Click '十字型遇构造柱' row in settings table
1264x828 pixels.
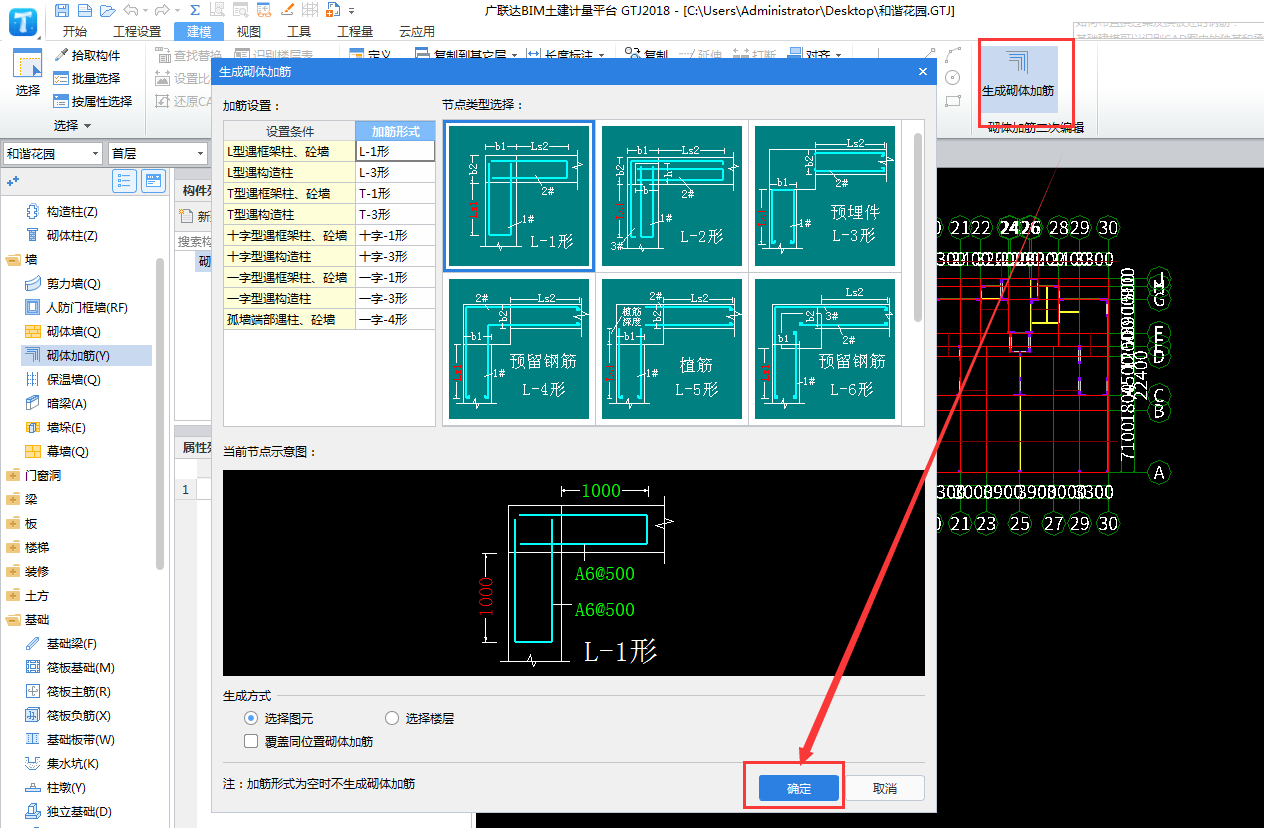point(289,256)
